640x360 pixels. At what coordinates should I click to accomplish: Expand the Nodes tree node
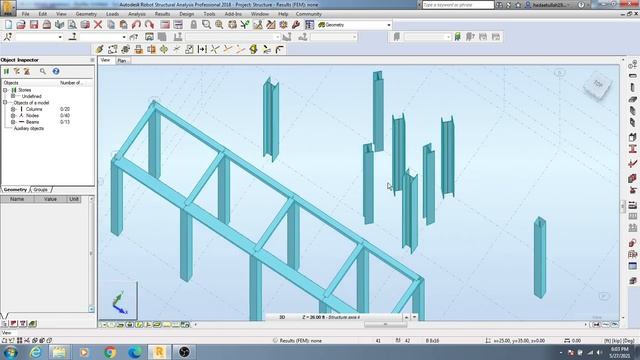13,116
